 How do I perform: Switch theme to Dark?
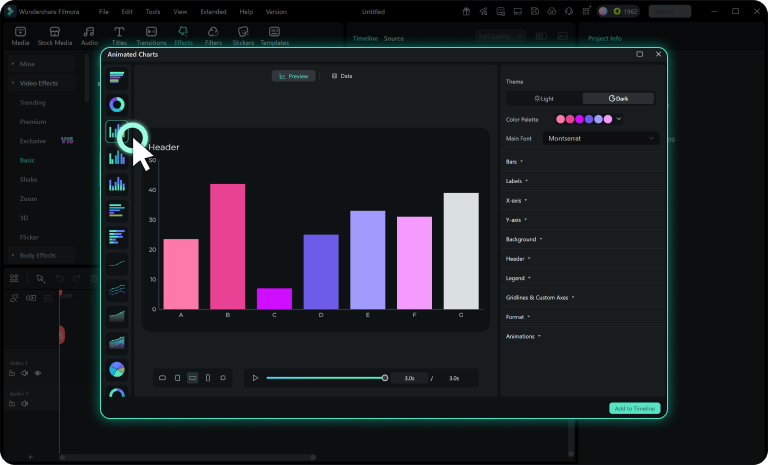point(618,98)
